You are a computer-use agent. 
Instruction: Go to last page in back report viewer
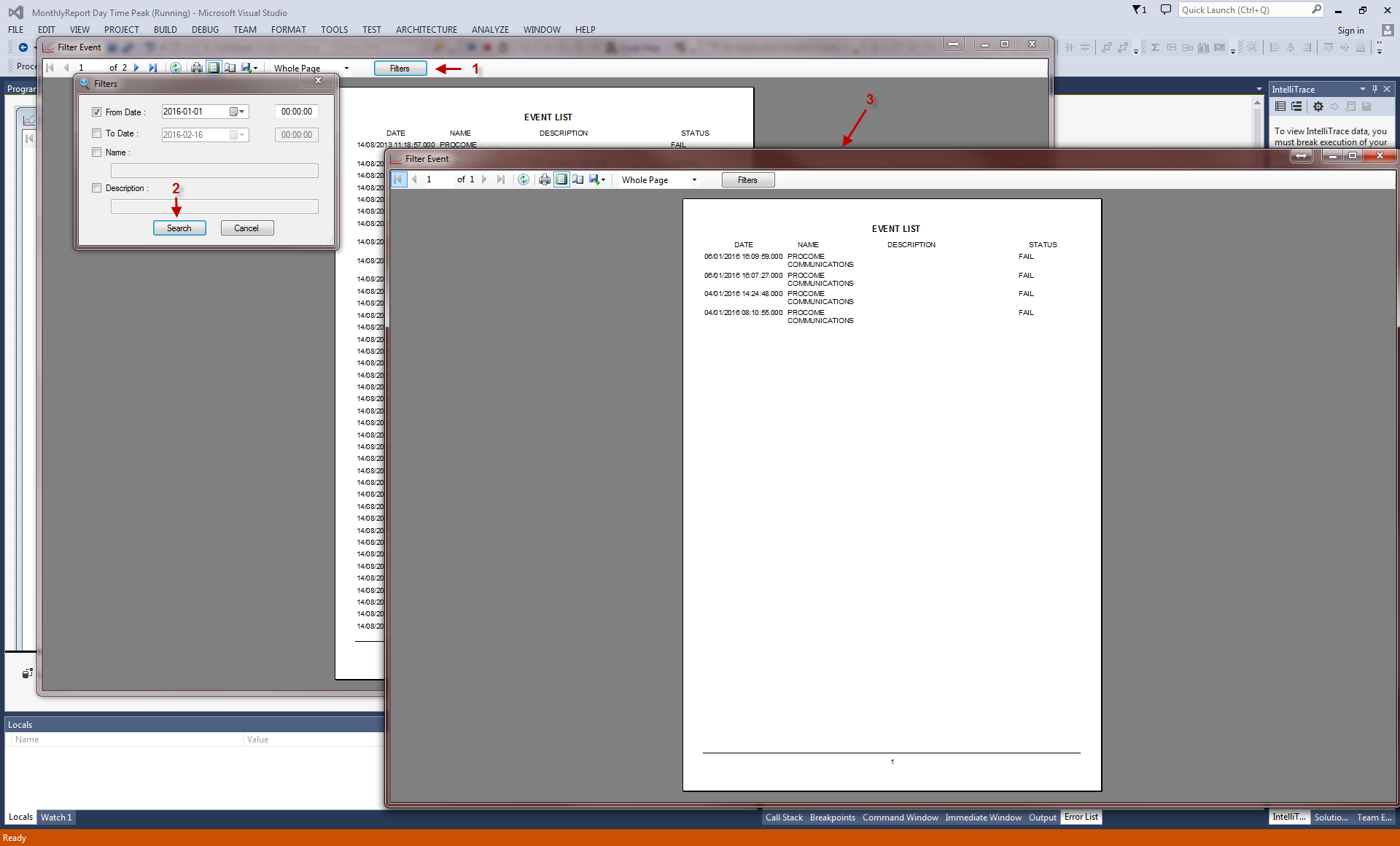click(152, 68)
